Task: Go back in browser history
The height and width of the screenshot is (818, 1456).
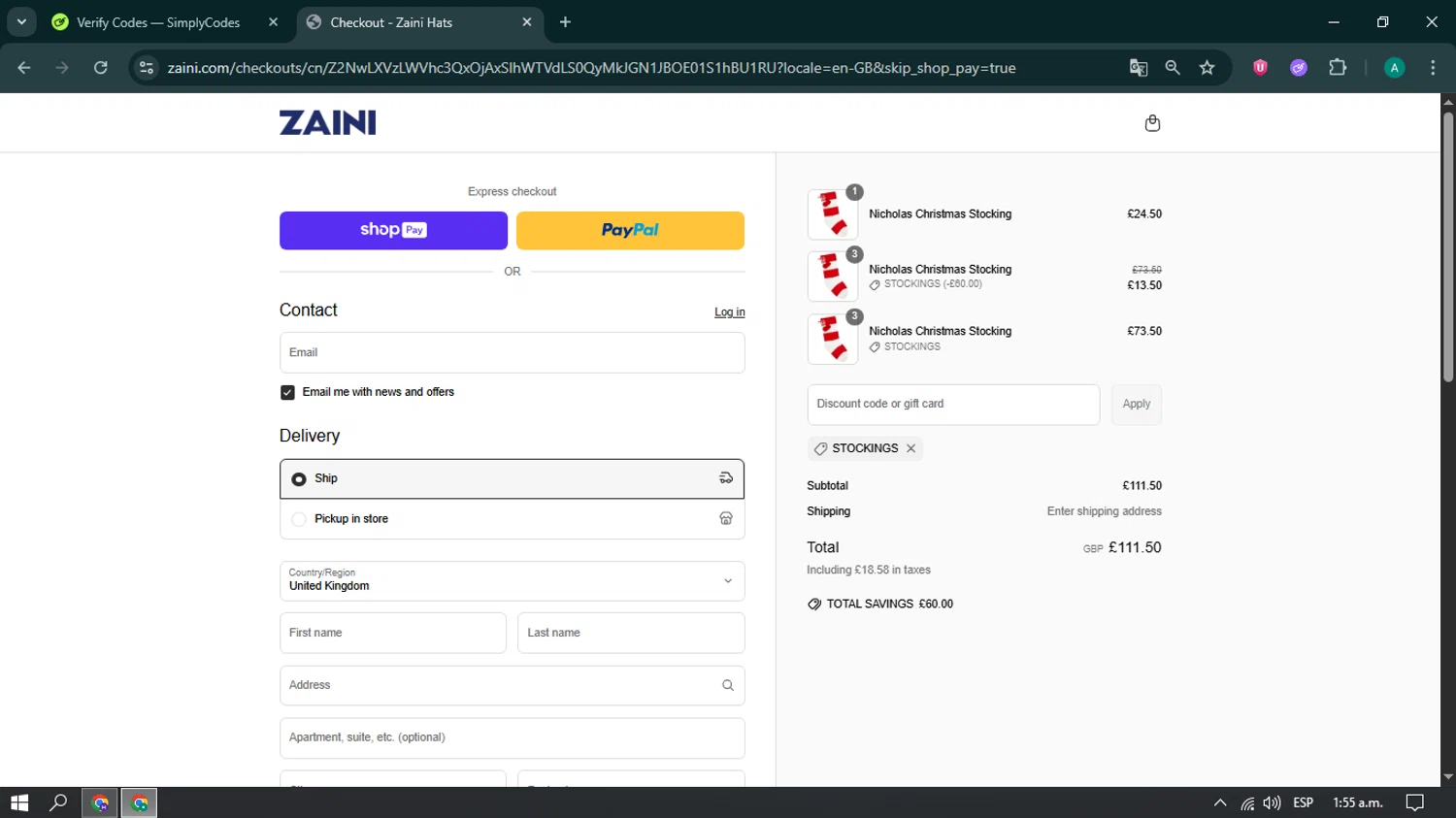Action: (24, 68)
